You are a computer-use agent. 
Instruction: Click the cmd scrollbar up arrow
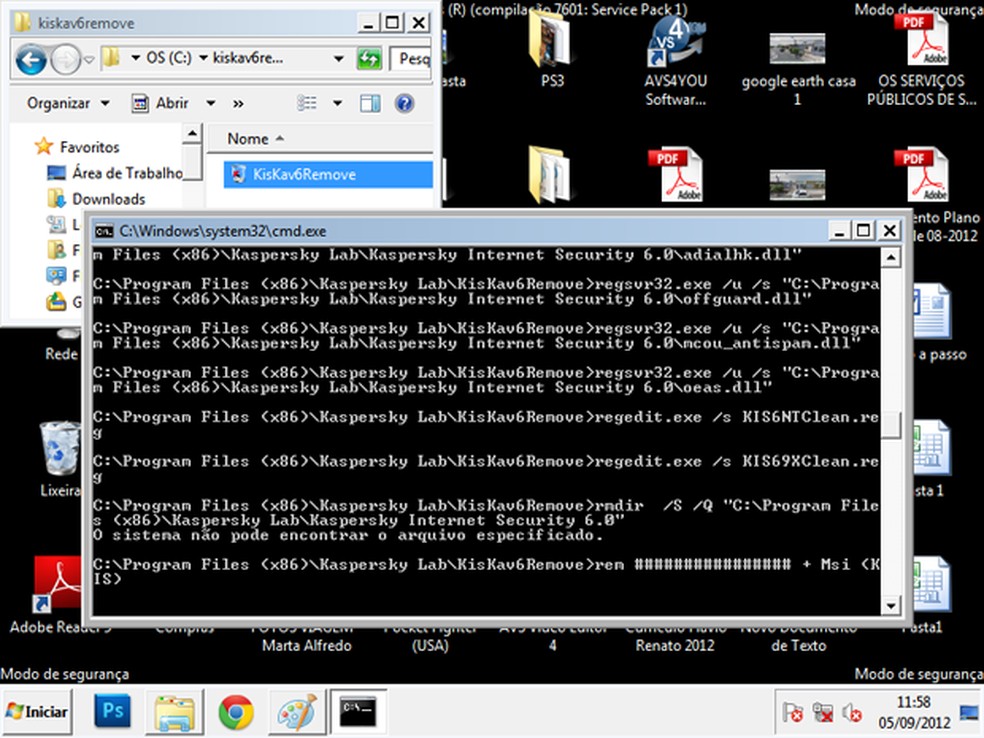(x=890, y=257)
